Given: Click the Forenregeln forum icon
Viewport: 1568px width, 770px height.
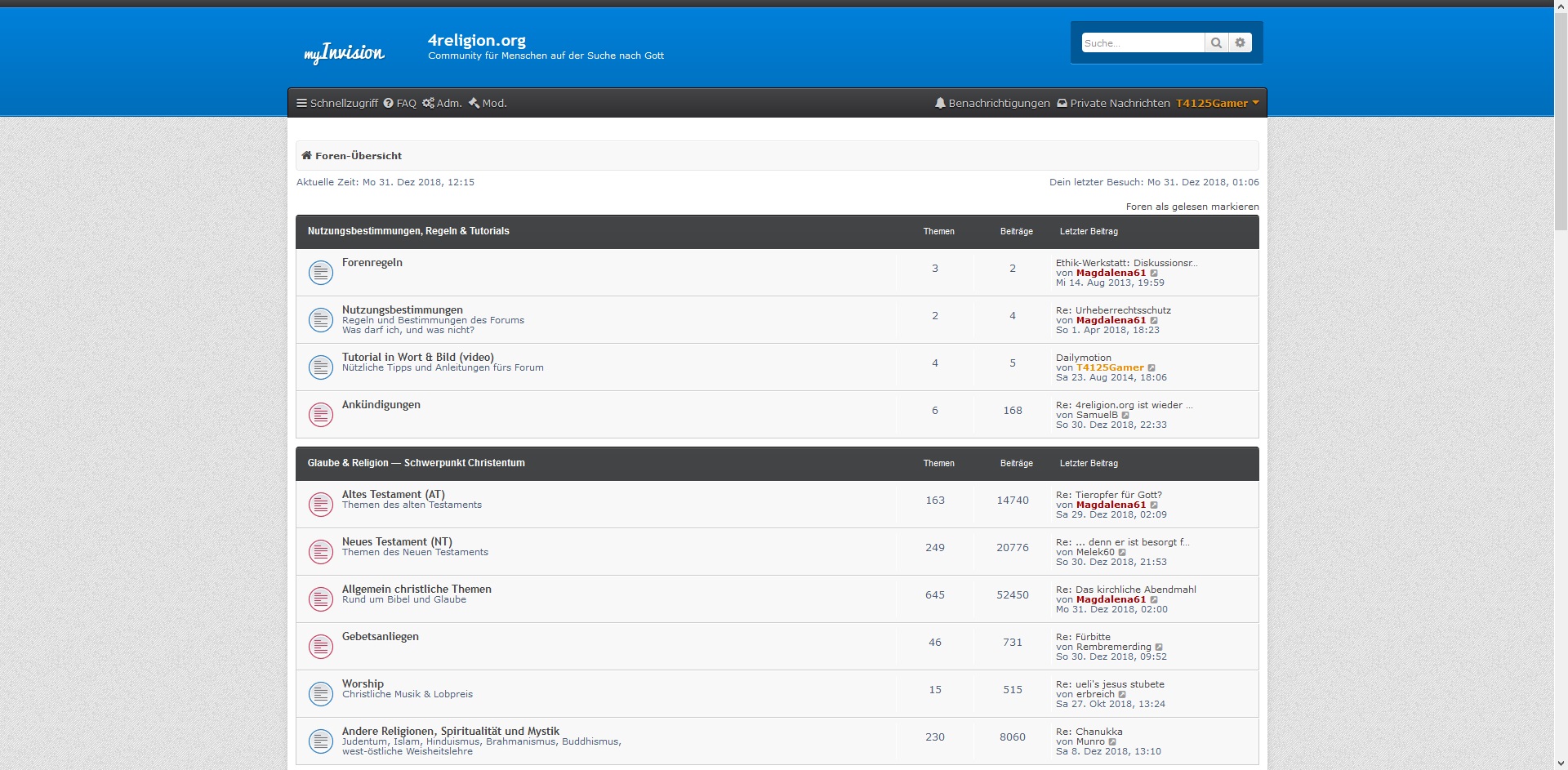Looking at the screenshot, I should pyautogui.click(x=321, y=273).
